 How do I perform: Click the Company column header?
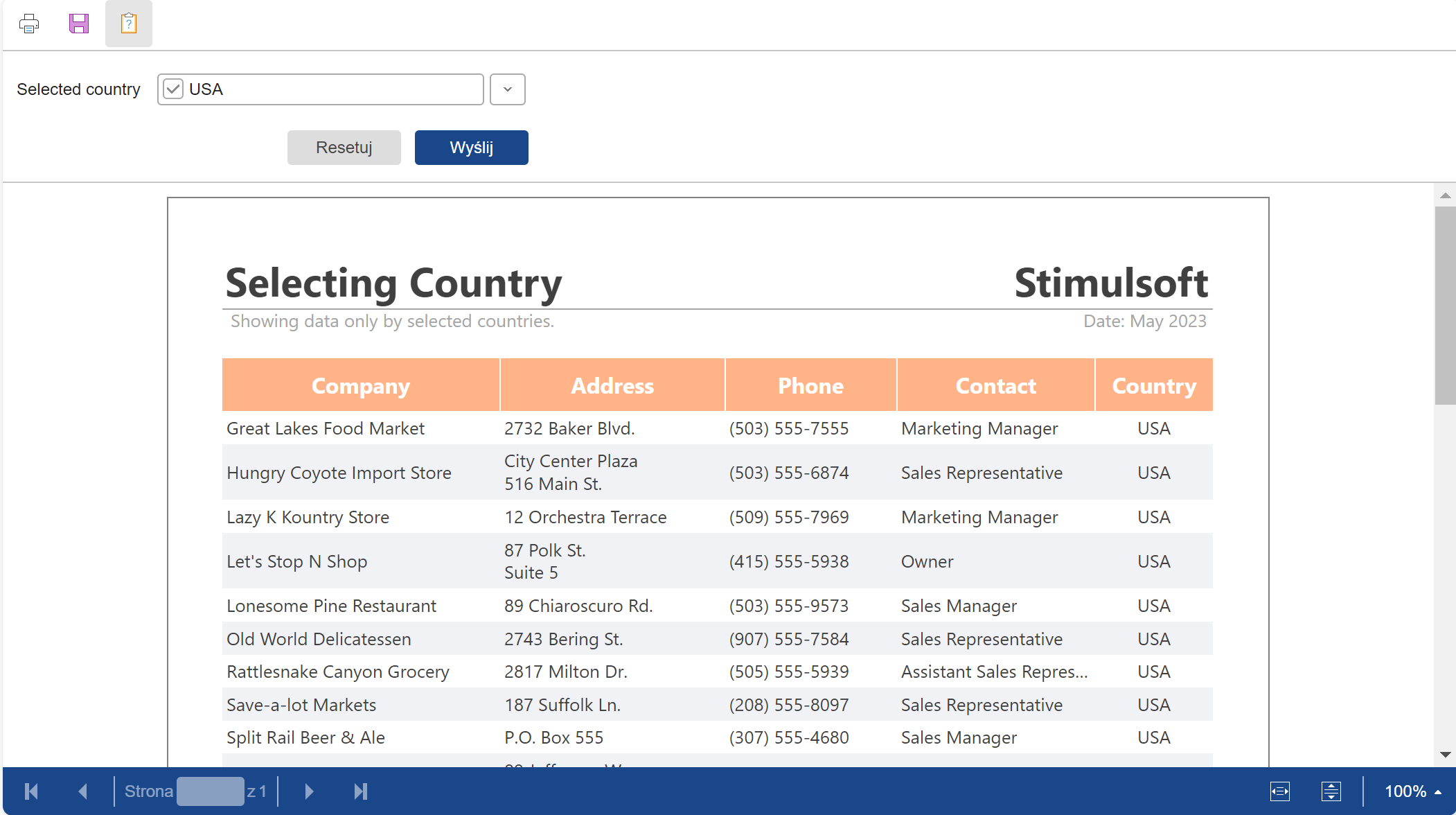360,385
